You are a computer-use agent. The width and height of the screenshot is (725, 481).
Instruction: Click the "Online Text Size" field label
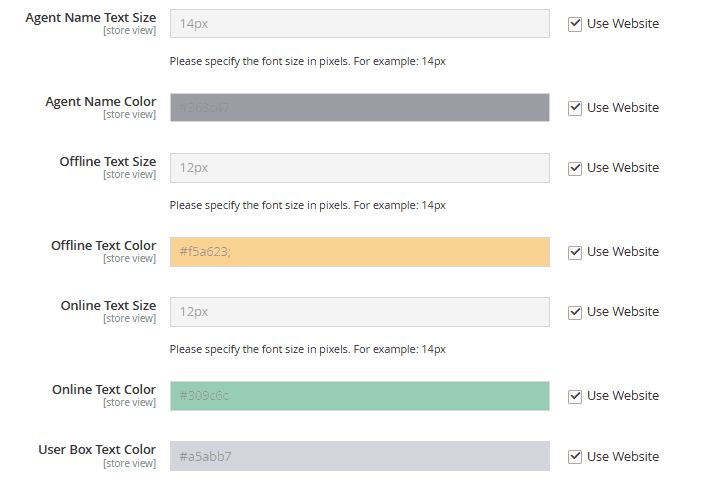(x=108, y=306)
